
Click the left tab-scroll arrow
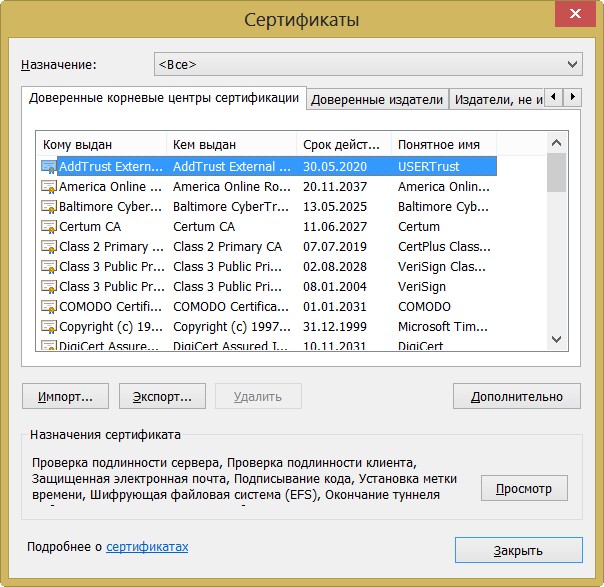click(554, 97)
